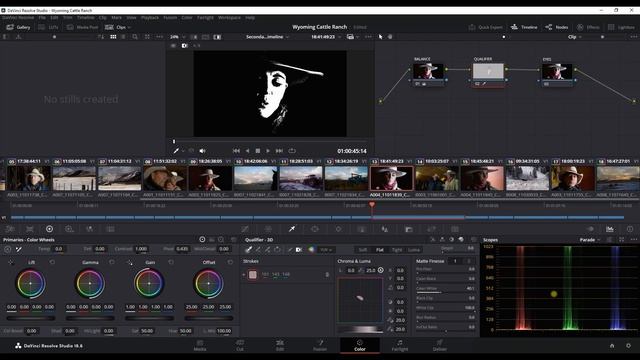Open the timeline name dropdown above the viewer
The height and width of the screenshot is (360, 640).
pyautogui.click(x=267, y=37)
